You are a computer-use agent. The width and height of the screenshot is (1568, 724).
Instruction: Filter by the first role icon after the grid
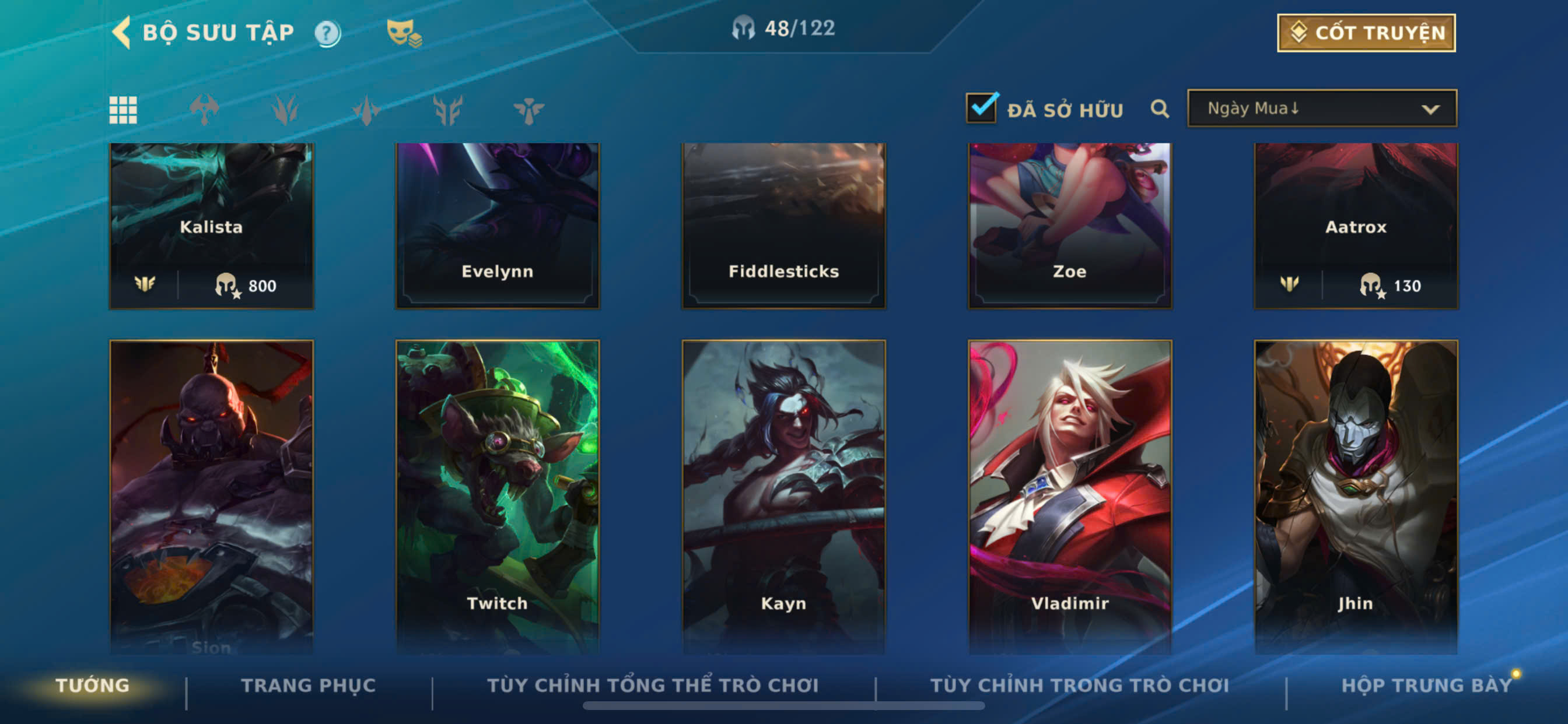point(204,110)
